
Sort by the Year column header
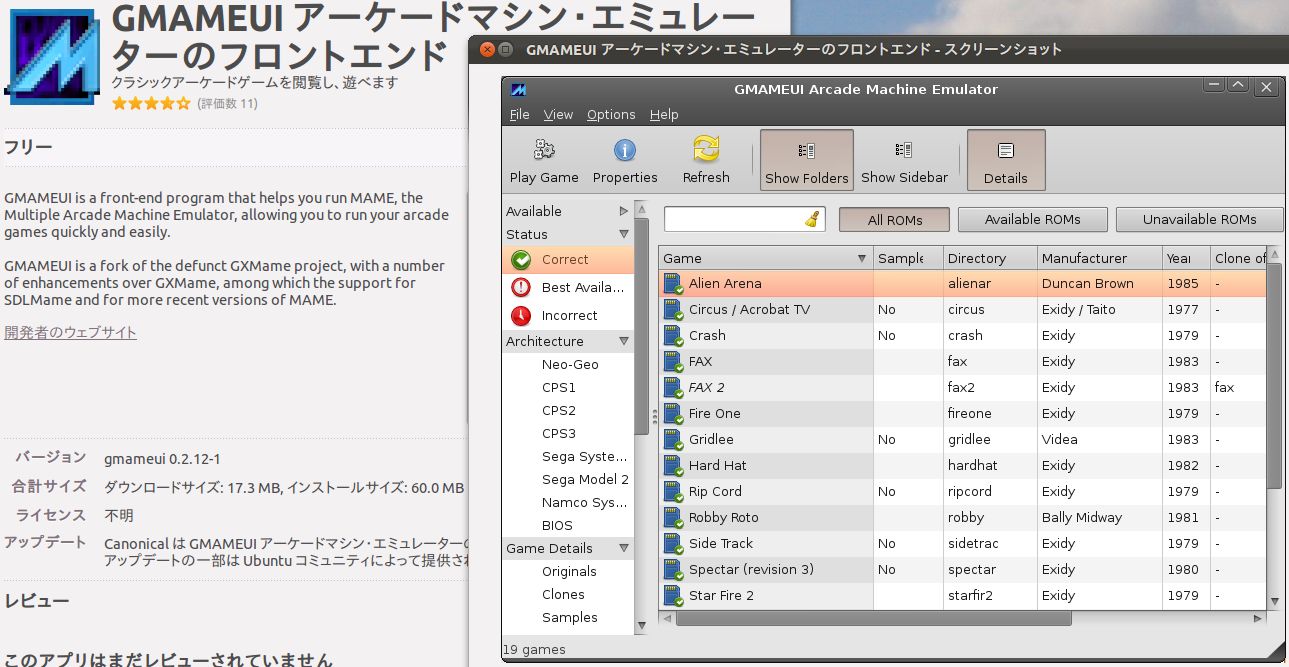click(x=1186, y=258)
